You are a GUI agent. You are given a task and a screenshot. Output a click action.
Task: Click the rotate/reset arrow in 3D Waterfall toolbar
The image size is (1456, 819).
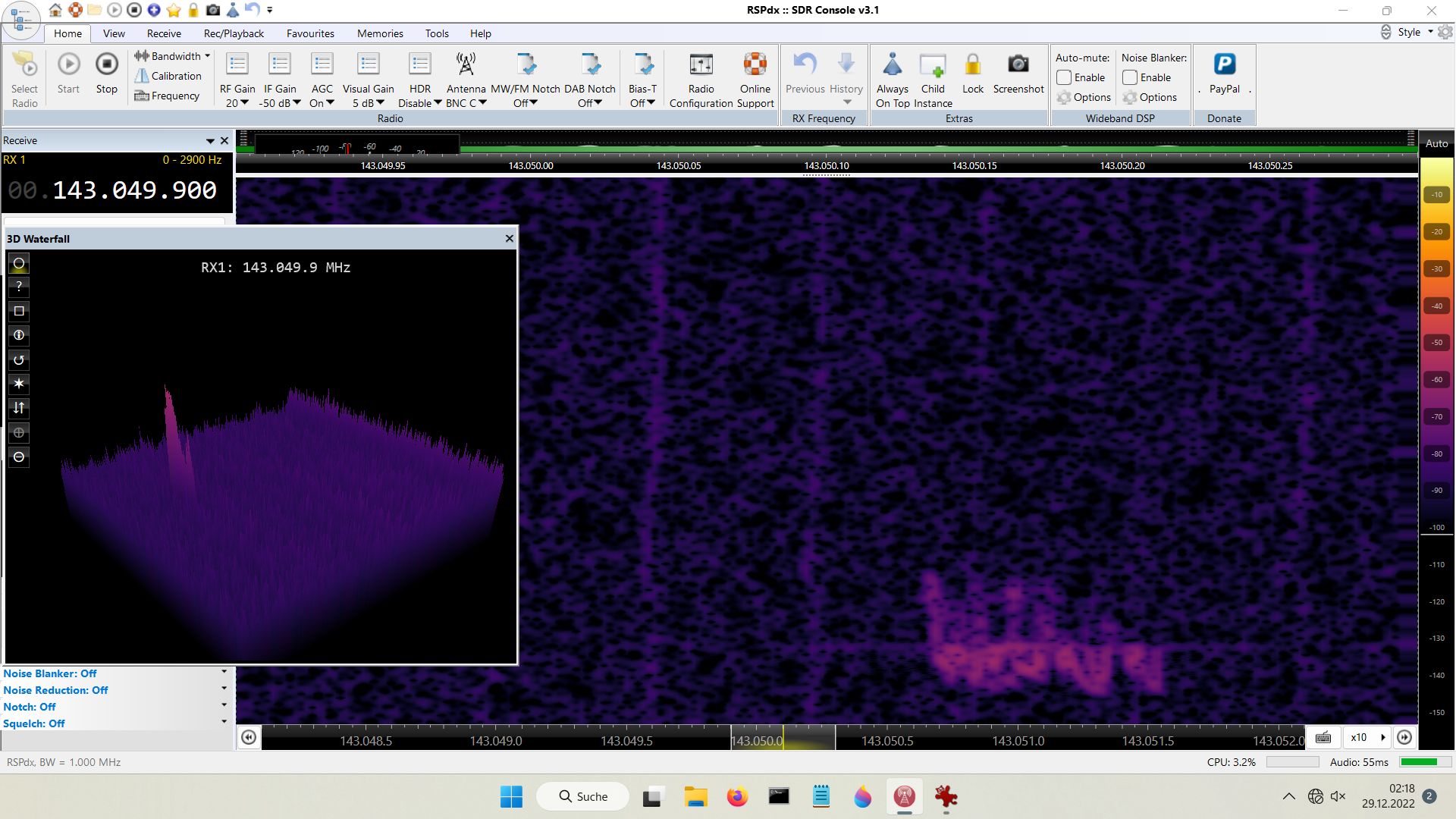pos(19,359)
